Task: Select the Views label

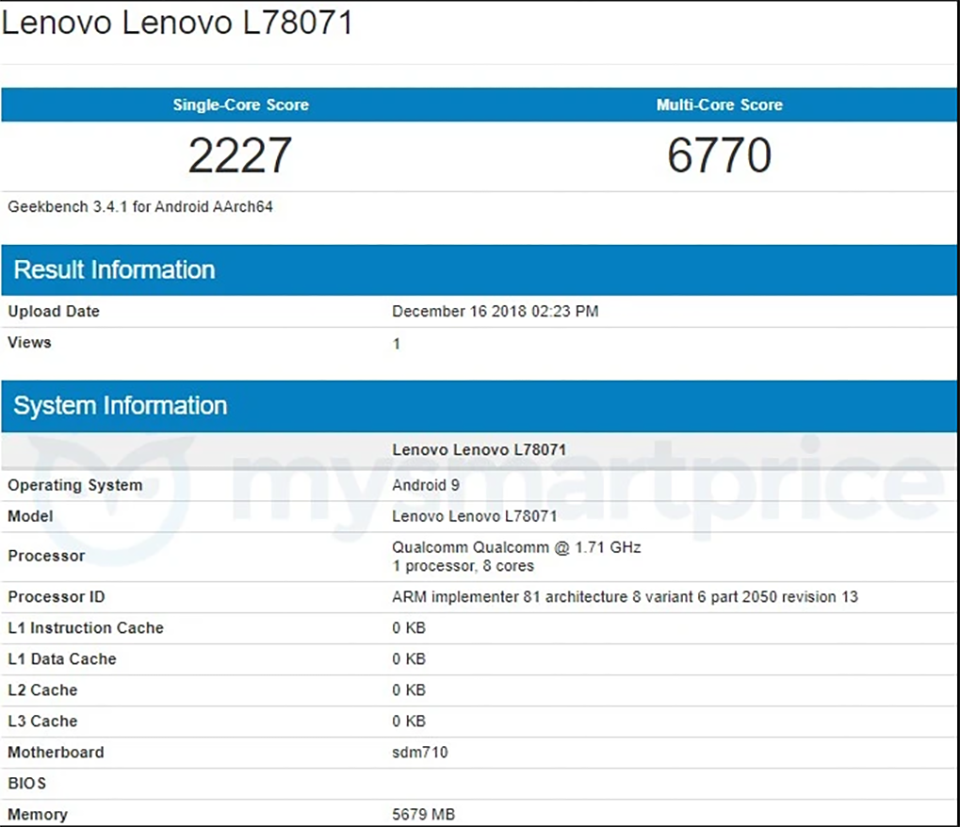Action: point(29,342)
